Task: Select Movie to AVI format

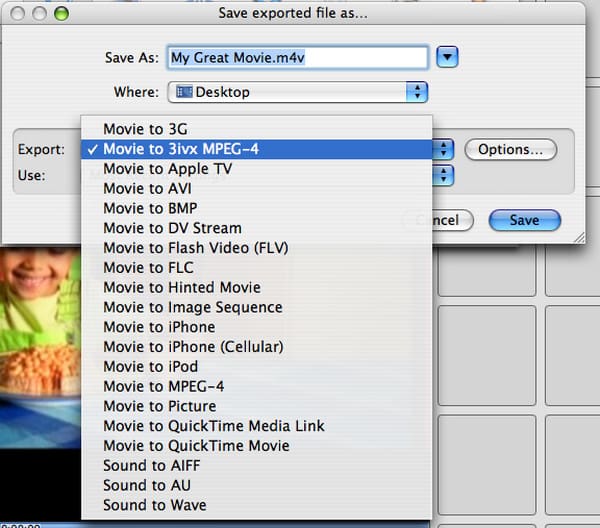Action: (147, 188)
